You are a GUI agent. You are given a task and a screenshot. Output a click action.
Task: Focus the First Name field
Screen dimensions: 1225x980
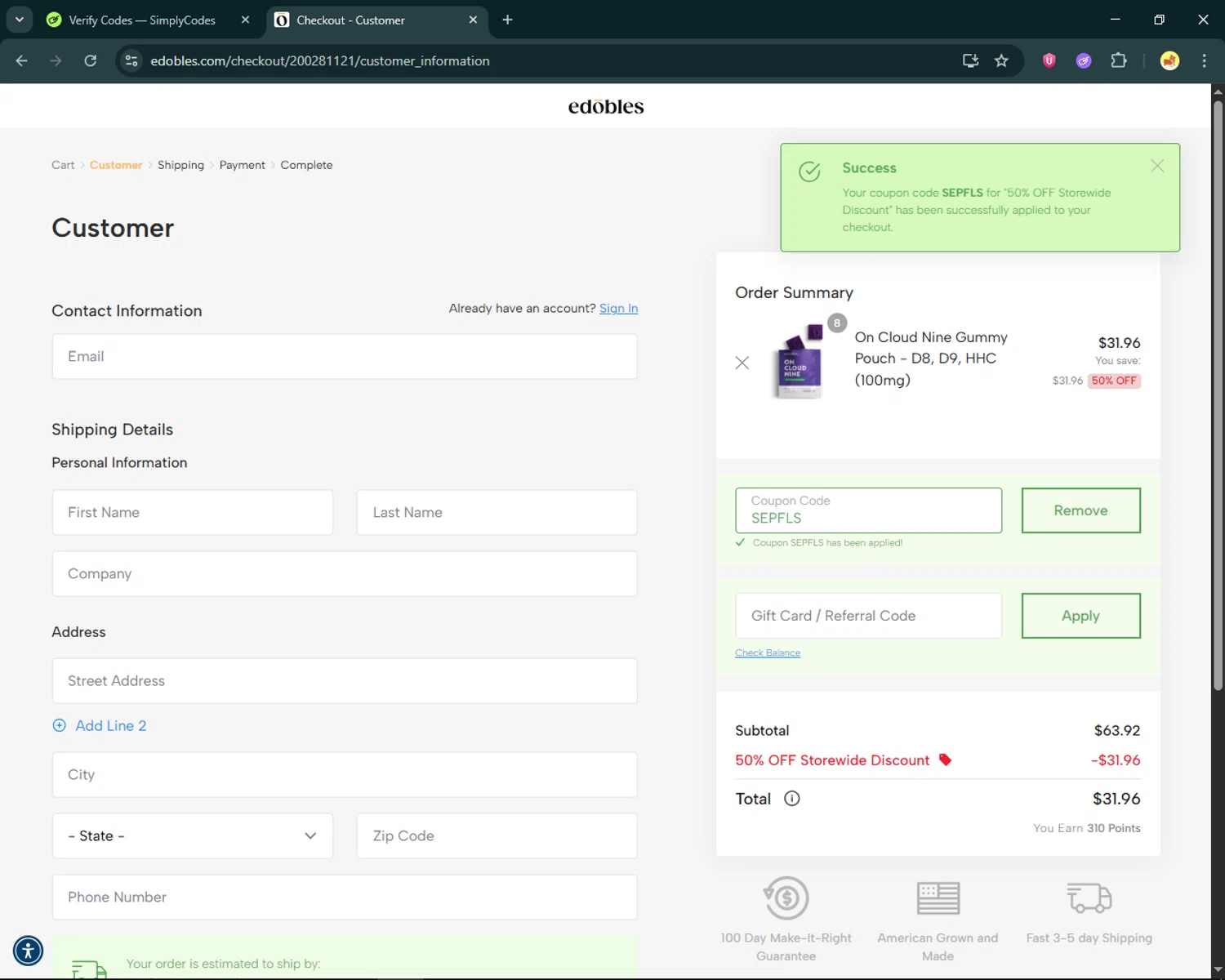[x=193, y=512]
